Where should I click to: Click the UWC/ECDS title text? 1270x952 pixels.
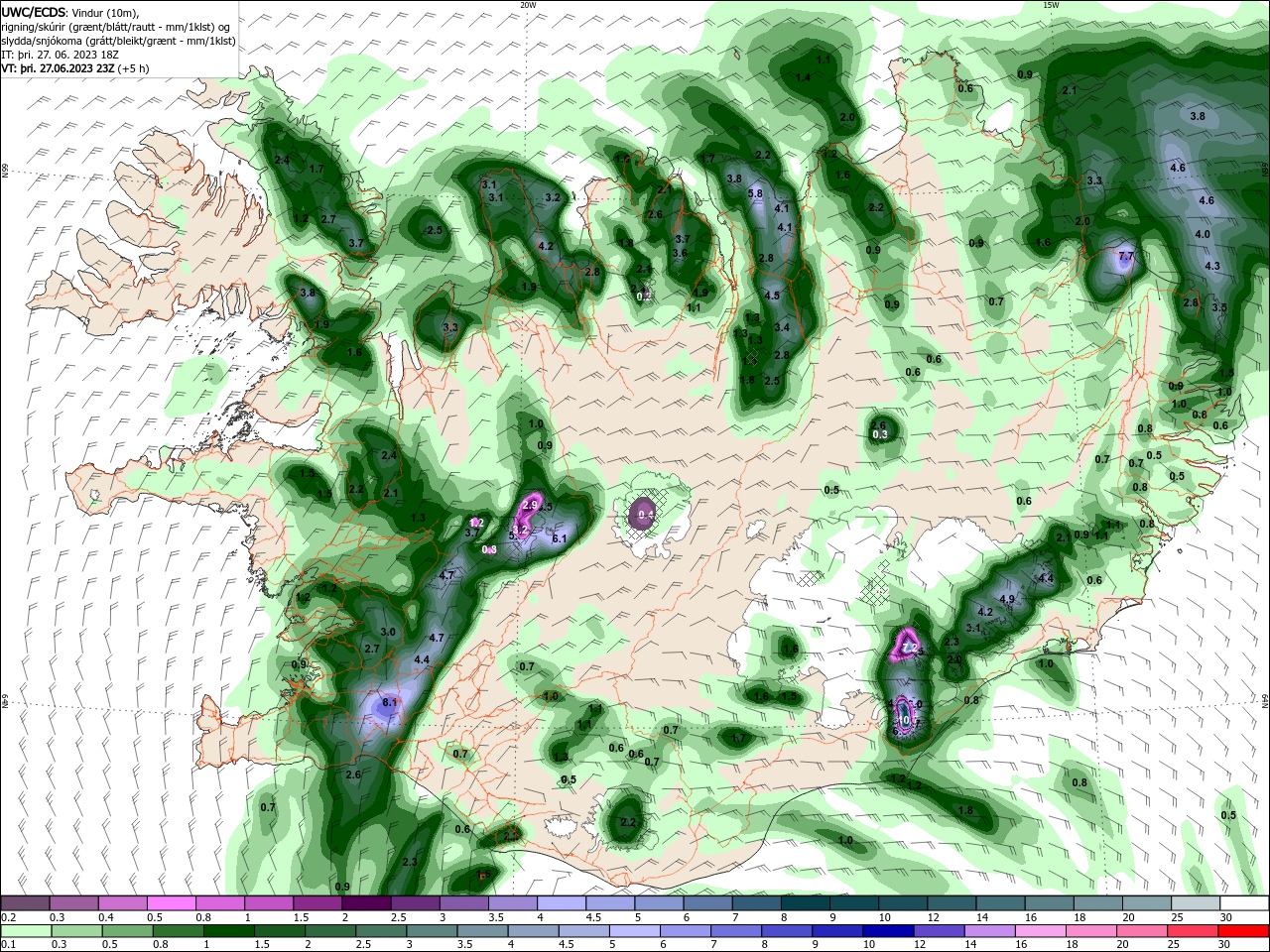point(34,12)
